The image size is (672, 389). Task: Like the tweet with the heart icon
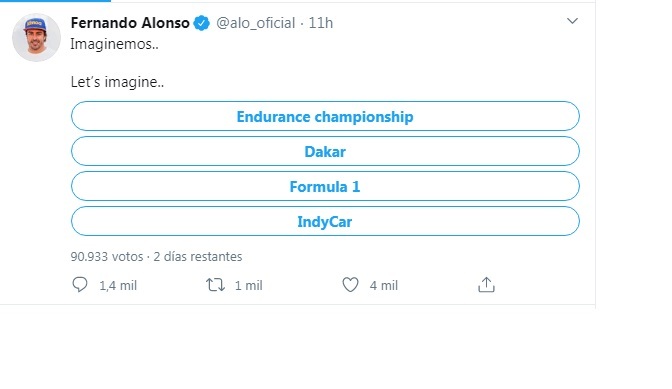pyautogui.click(x=350, y=285)
